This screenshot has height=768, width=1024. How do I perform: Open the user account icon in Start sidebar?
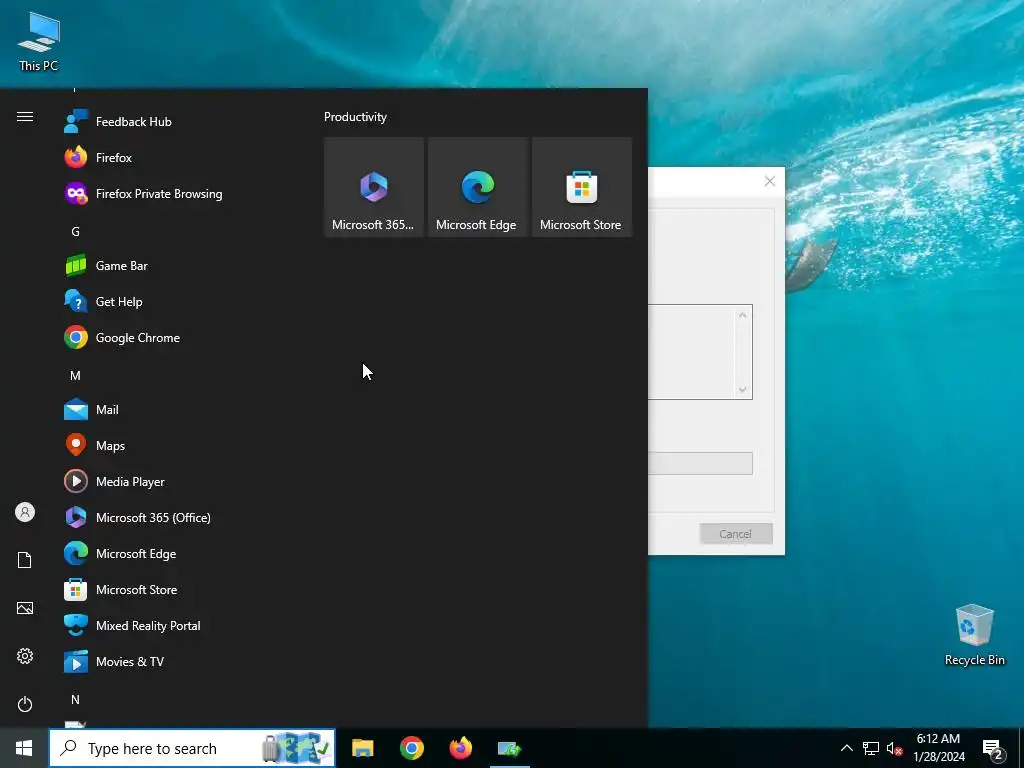point(25,512)
